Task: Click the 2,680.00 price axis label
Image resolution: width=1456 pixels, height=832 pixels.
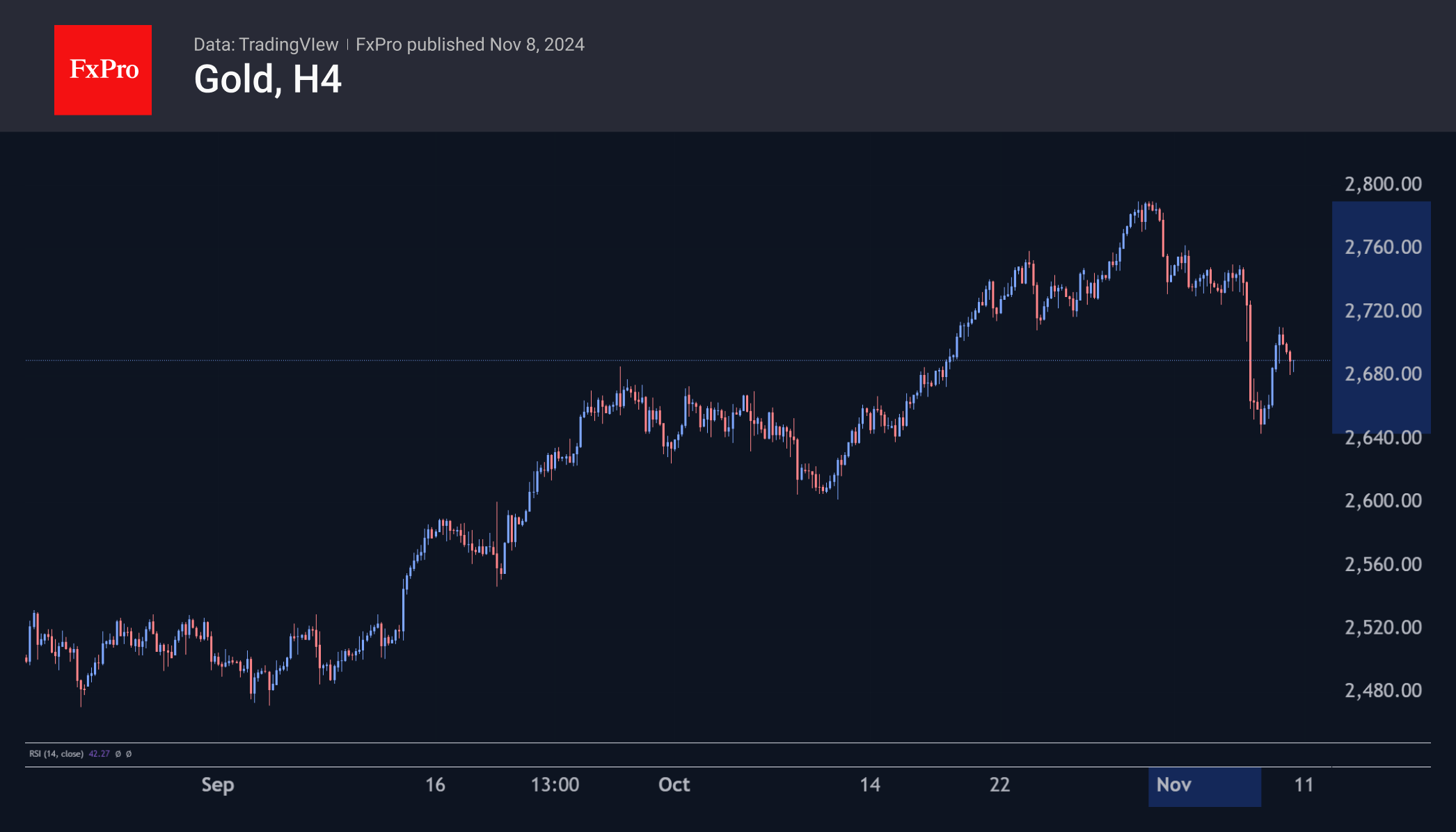Action: 1382,374
